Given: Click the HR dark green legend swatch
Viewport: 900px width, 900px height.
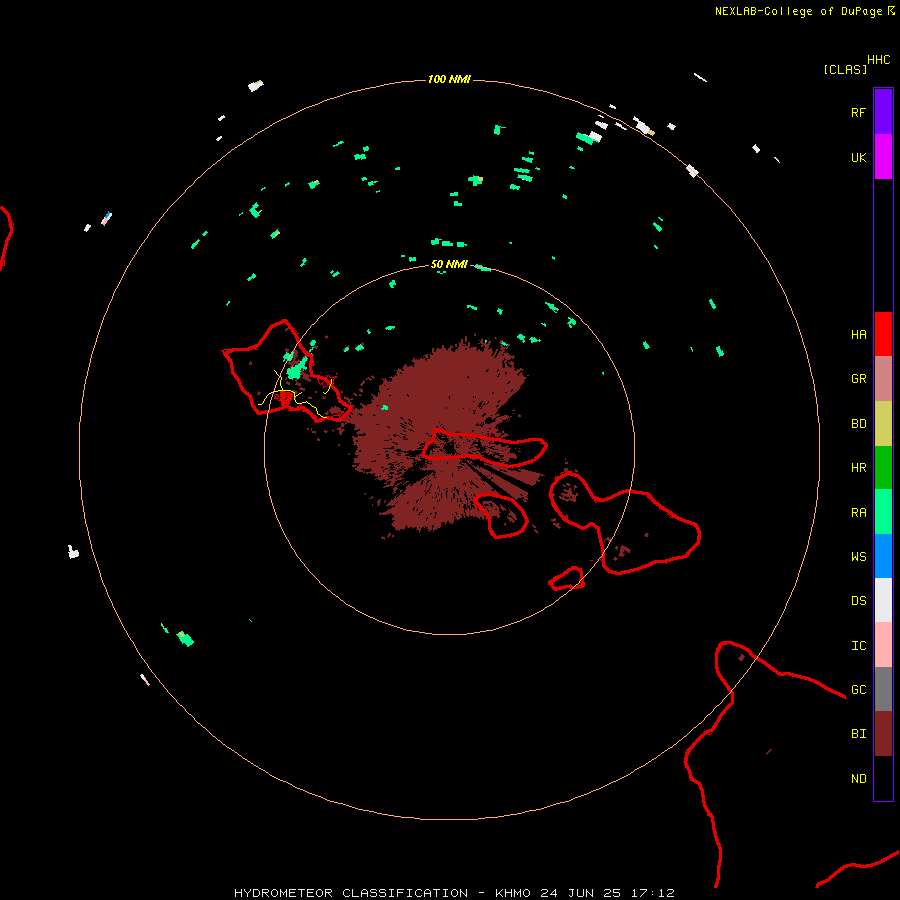Looking at the screenshot, I should pyautogui.click(x=883, y=468).
